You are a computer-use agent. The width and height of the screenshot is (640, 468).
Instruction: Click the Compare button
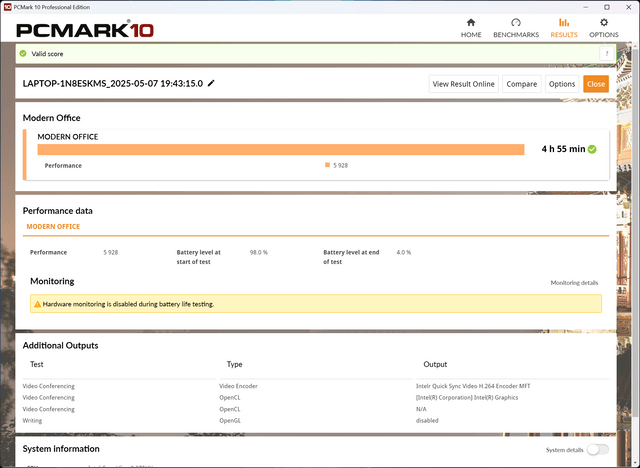[522, 84]
